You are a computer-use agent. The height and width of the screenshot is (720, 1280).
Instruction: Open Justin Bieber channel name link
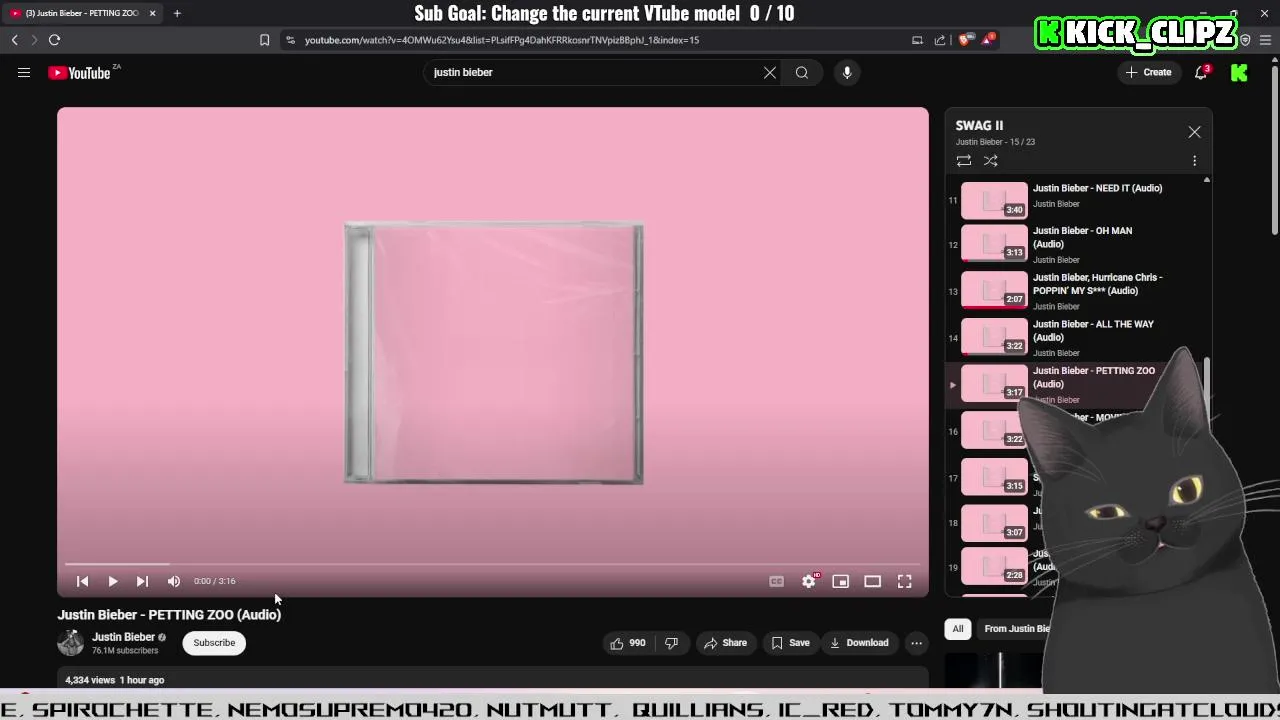123,637
